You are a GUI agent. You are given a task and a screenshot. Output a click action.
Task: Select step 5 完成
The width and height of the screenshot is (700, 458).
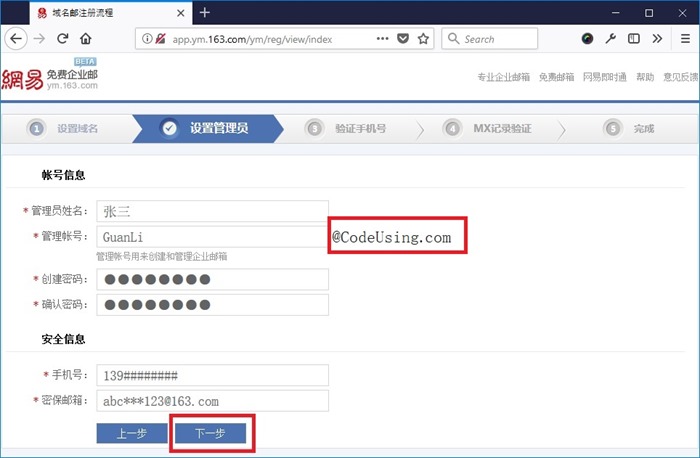(629, 129)
